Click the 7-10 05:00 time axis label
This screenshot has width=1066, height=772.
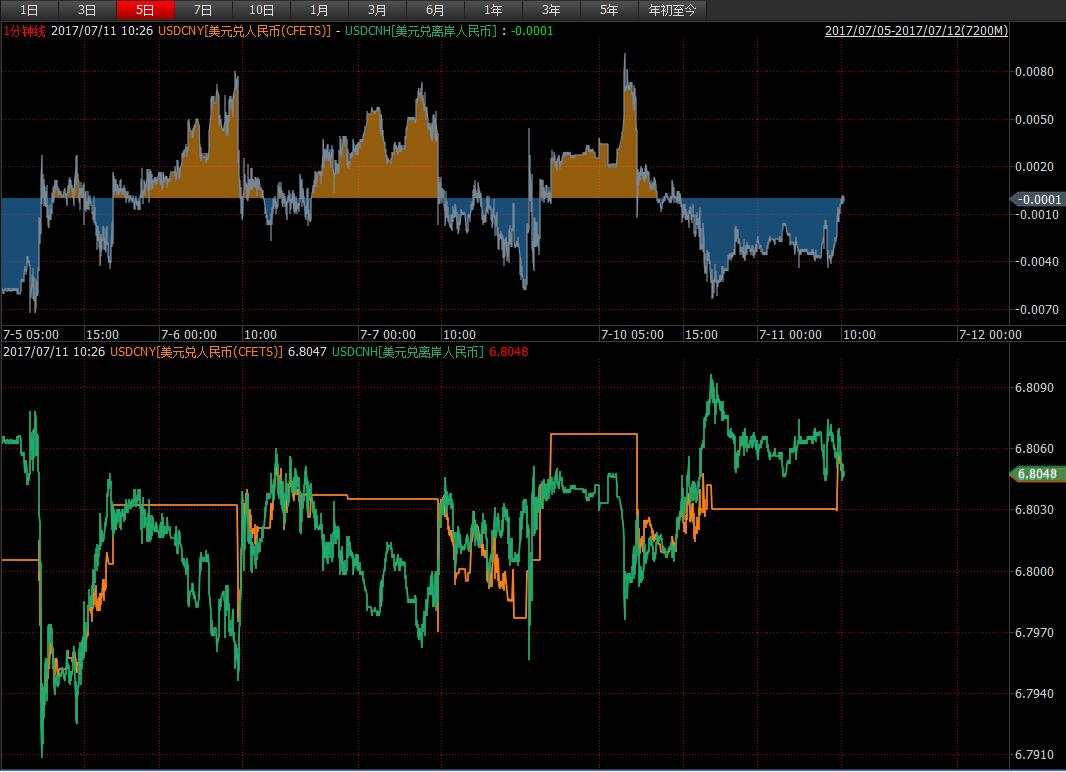632,334
